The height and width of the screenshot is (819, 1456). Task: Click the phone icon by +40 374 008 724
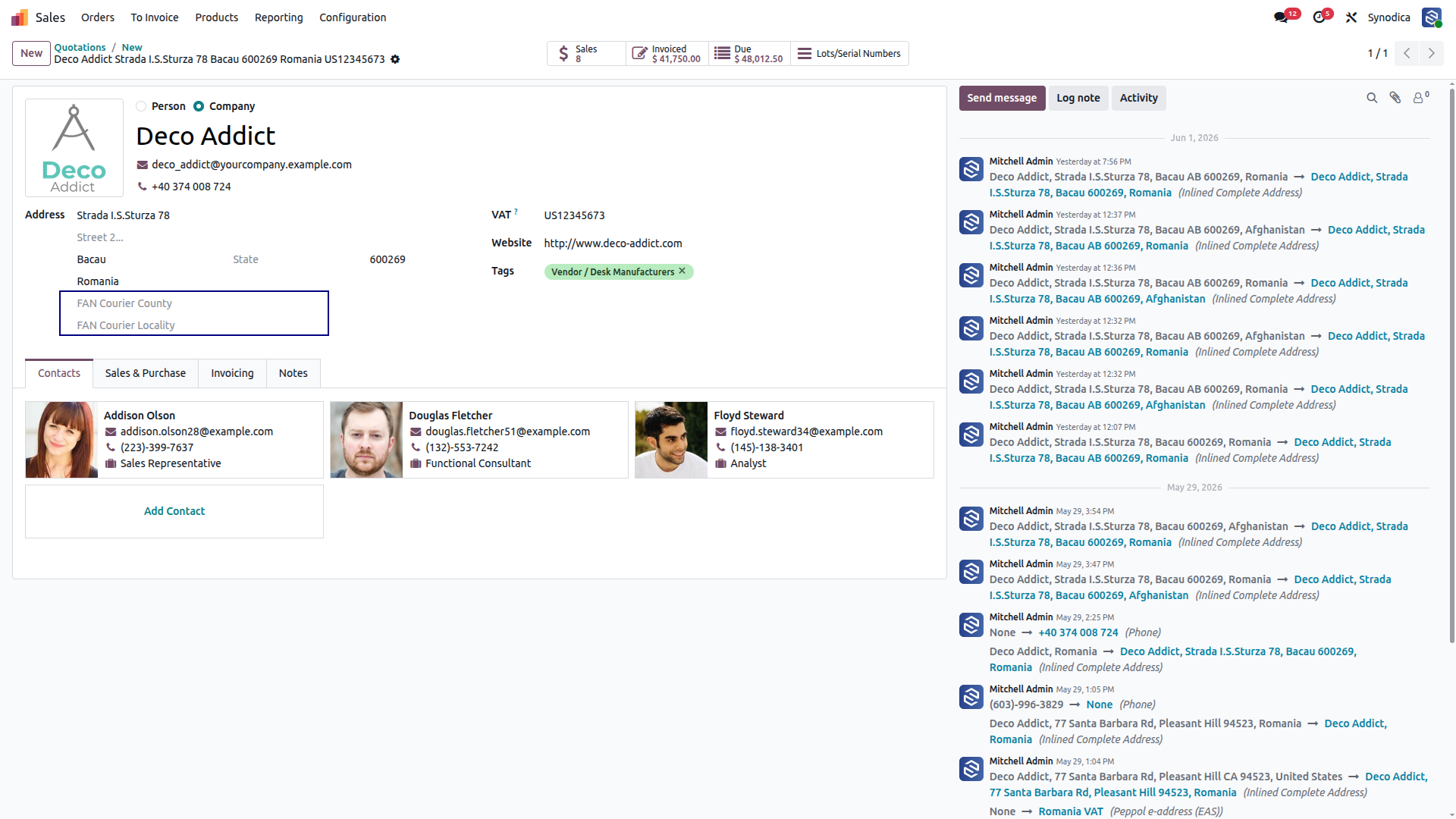[x=142, y=187]
